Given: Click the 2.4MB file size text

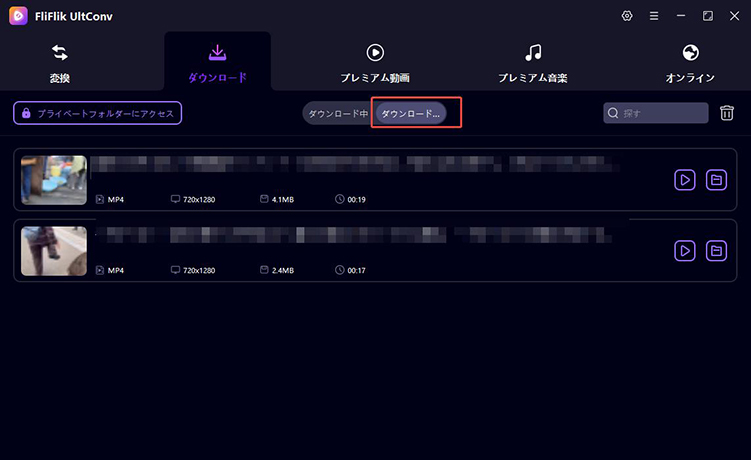Looking at the screenshot, I should (x=283, y=270).
